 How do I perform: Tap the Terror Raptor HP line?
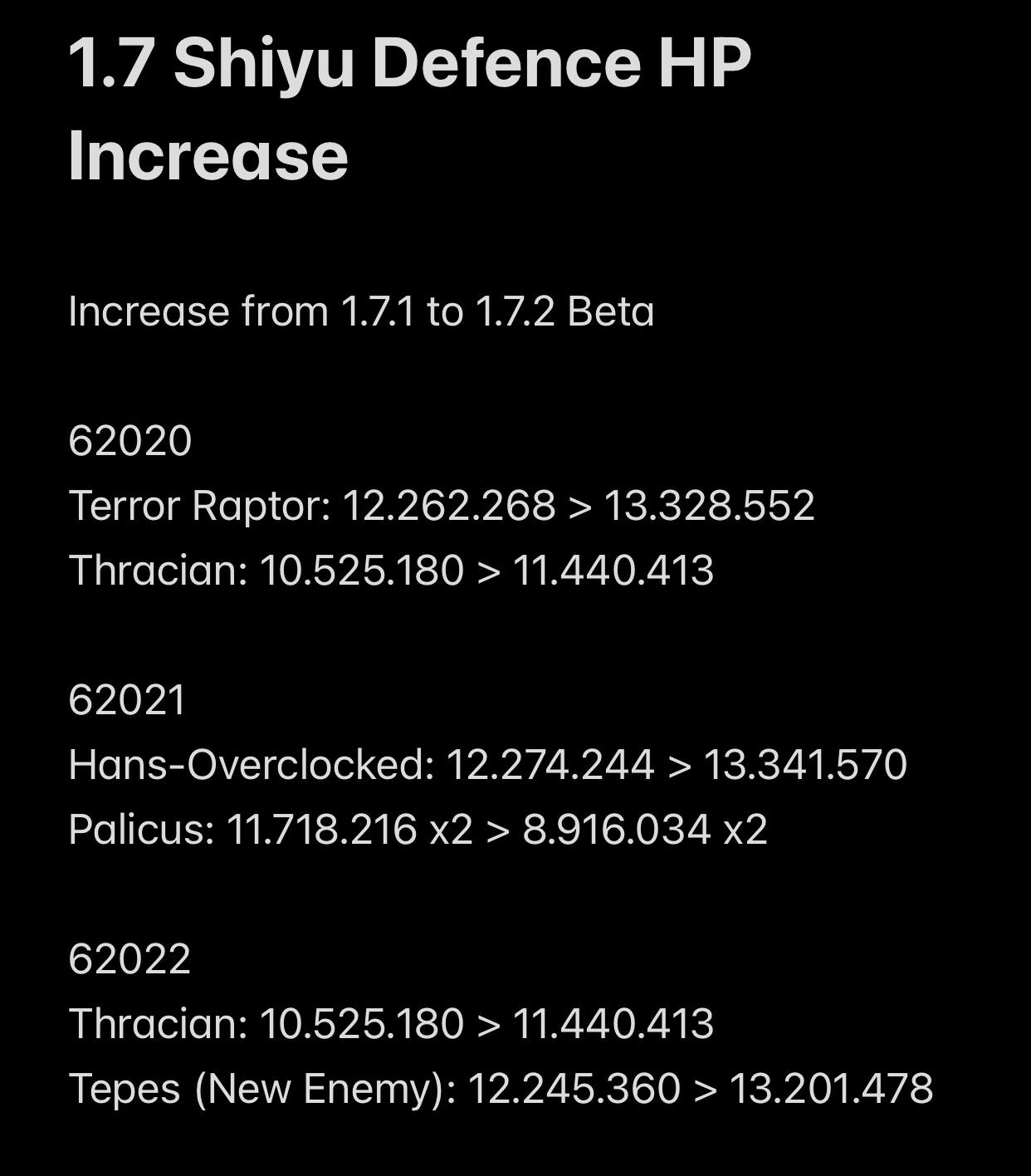pos(442,505)
